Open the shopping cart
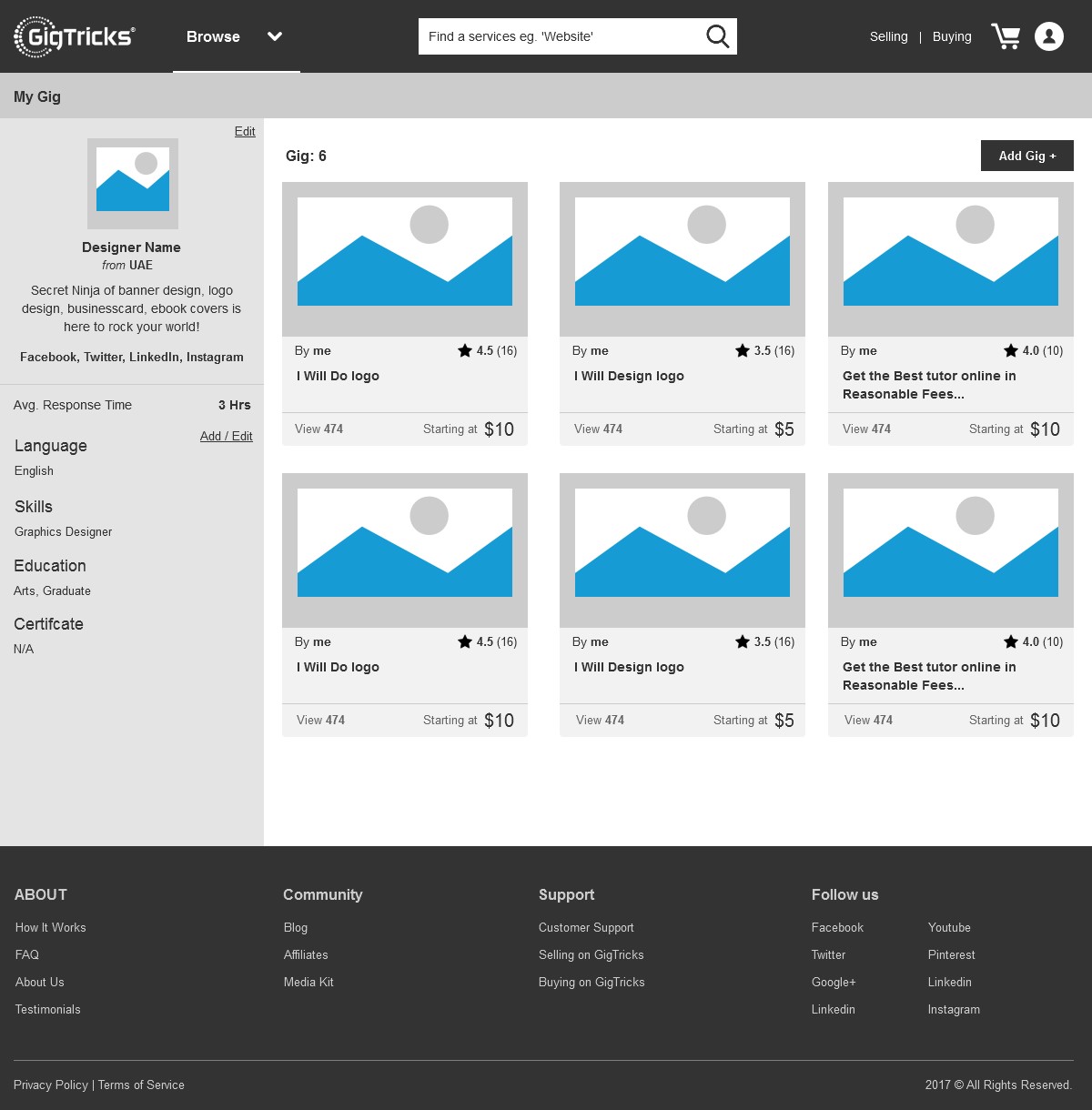 pyautogui.click(x=1005, y=36)
